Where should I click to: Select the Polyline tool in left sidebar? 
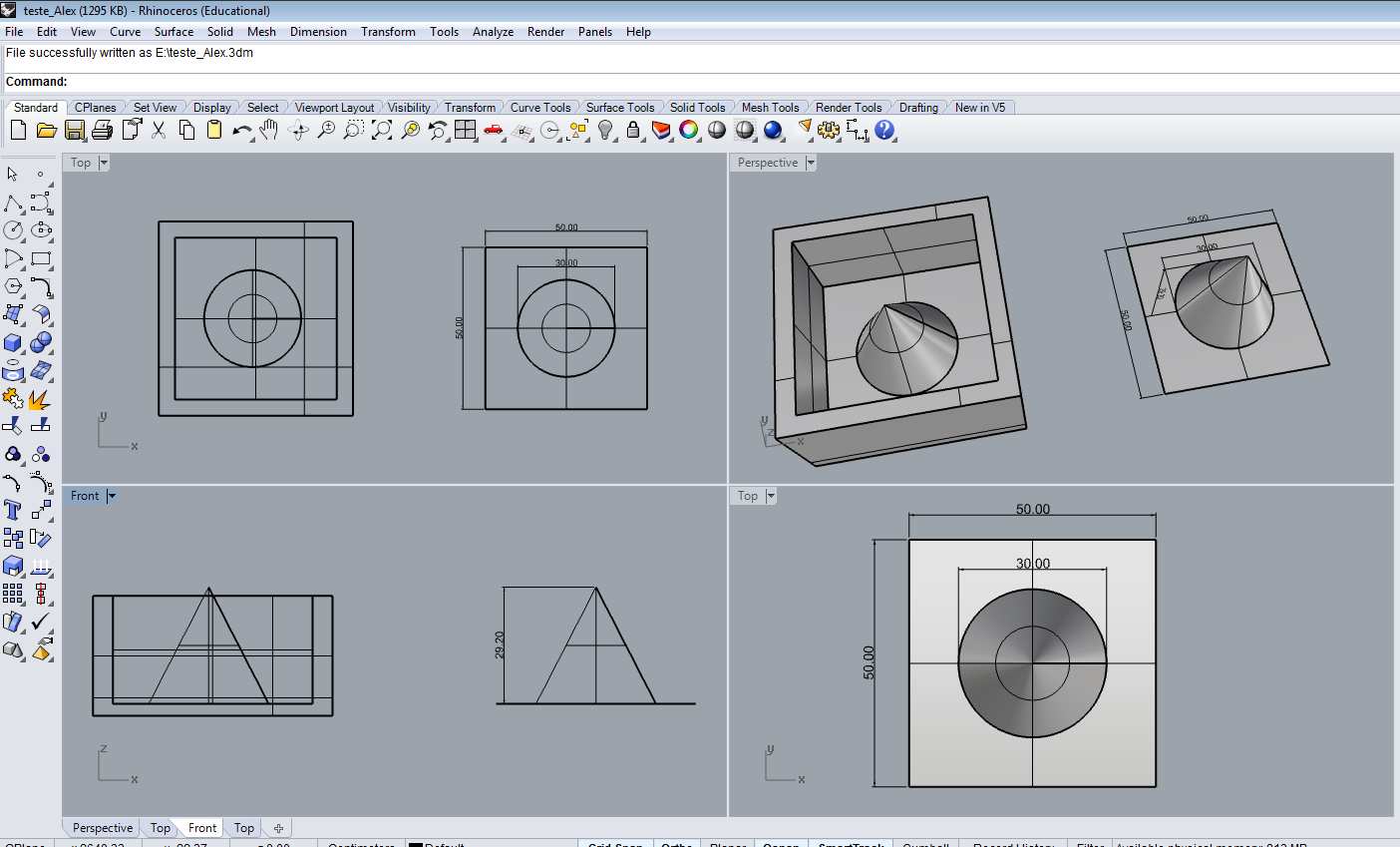pos(13,204)
